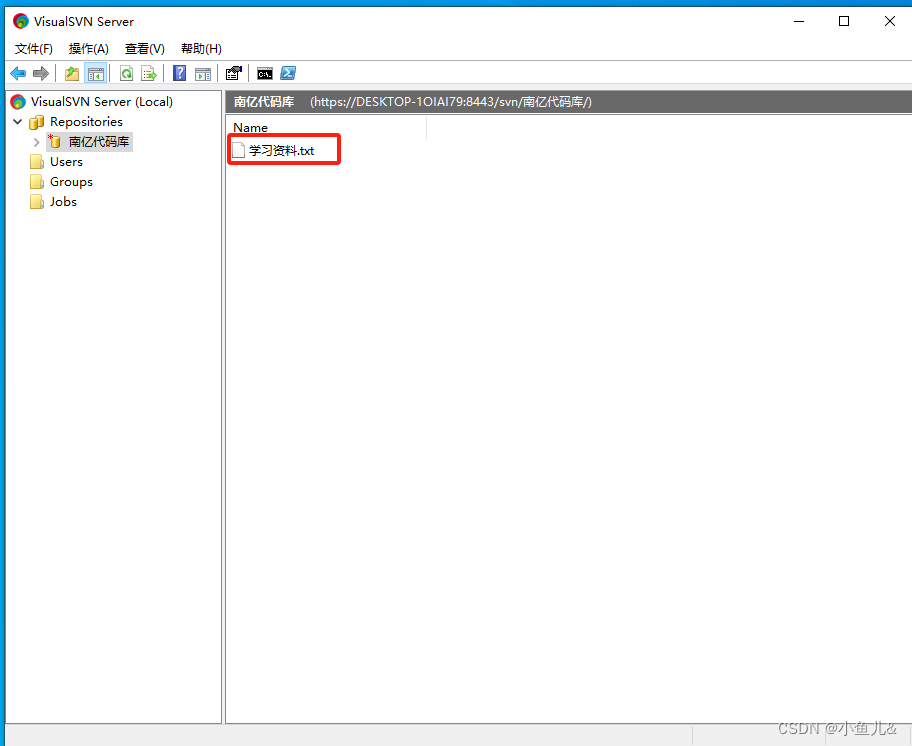Screen dimensions: 912x746
Task: Click the Export List toolbar icon
Action: (150, 73)
